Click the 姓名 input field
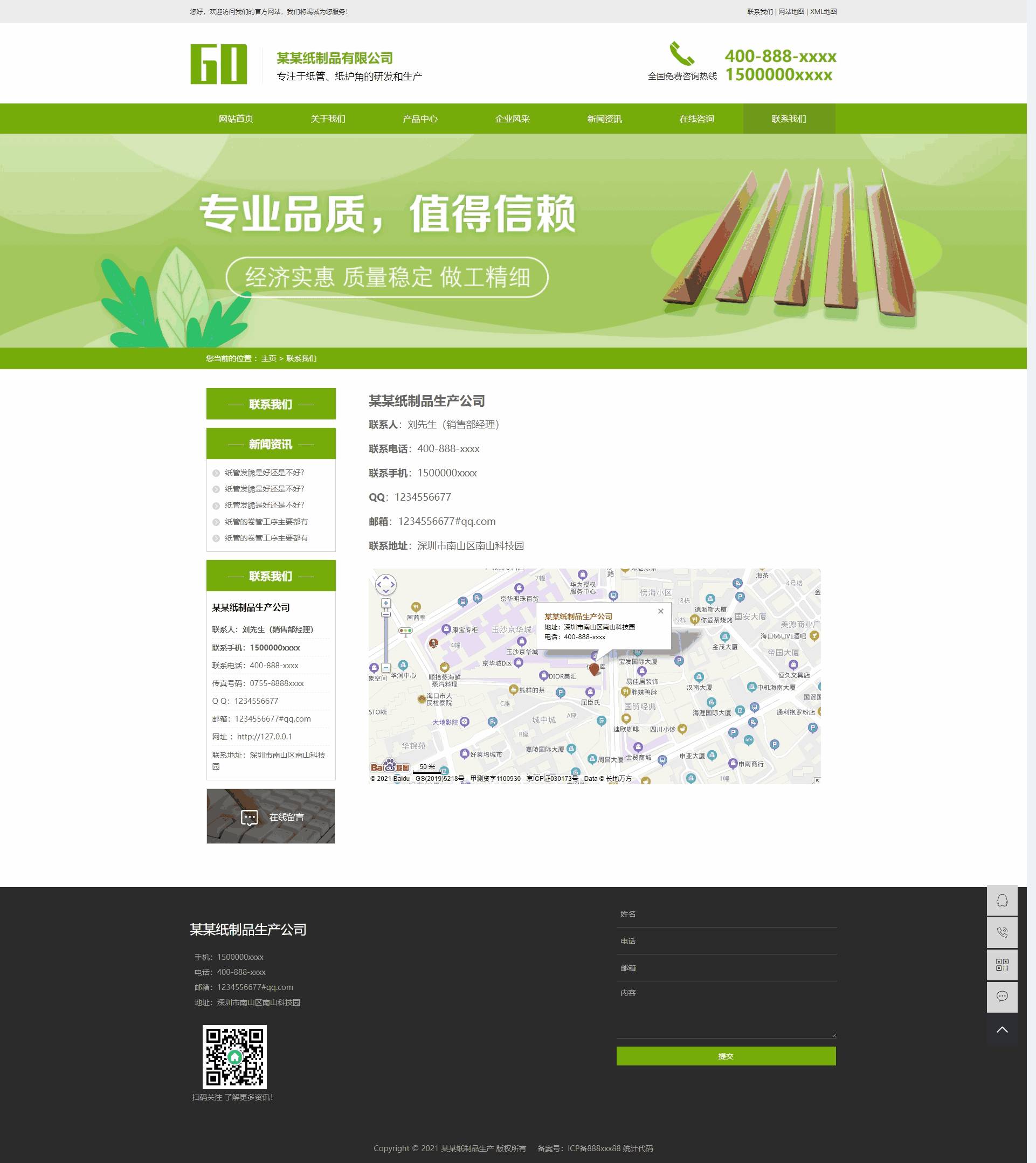 click(725, 914)
